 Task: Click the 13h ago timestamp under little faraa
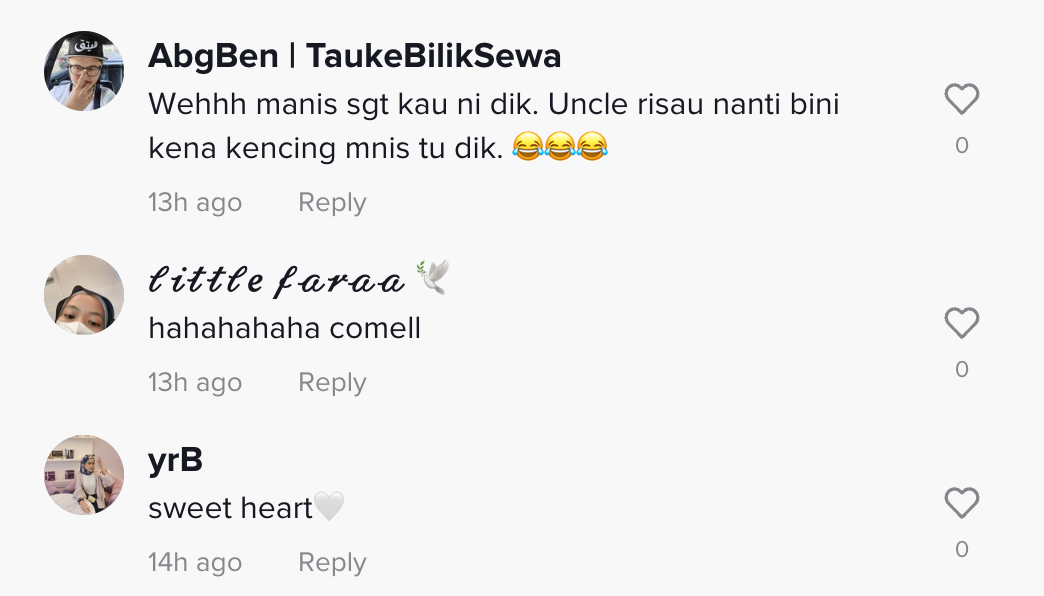pyautogui.click(x=195, y=382)
